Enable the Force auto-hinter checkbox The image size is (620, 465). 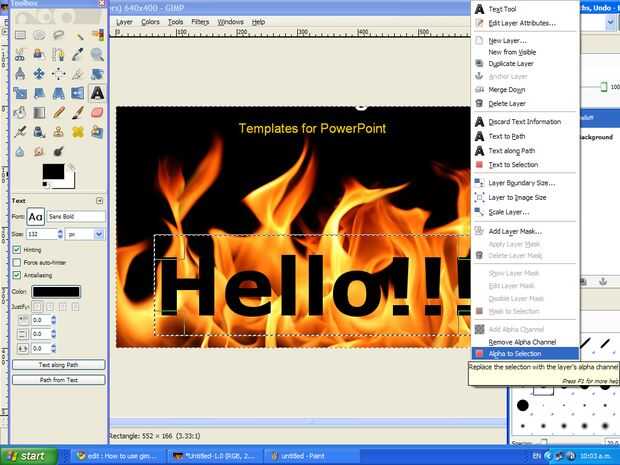pyautogui.click(x=17, y=262)
